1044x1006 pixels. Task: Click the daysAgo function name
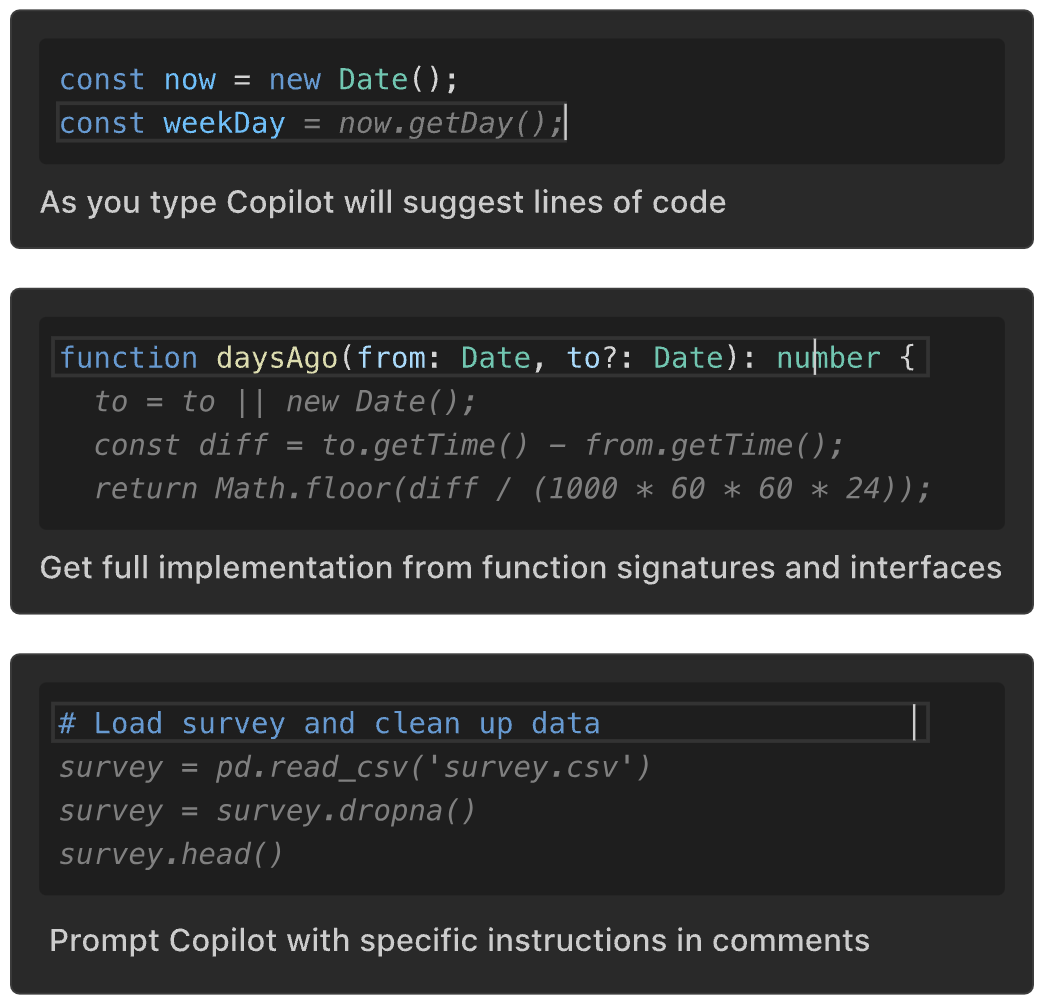[276, 358]
